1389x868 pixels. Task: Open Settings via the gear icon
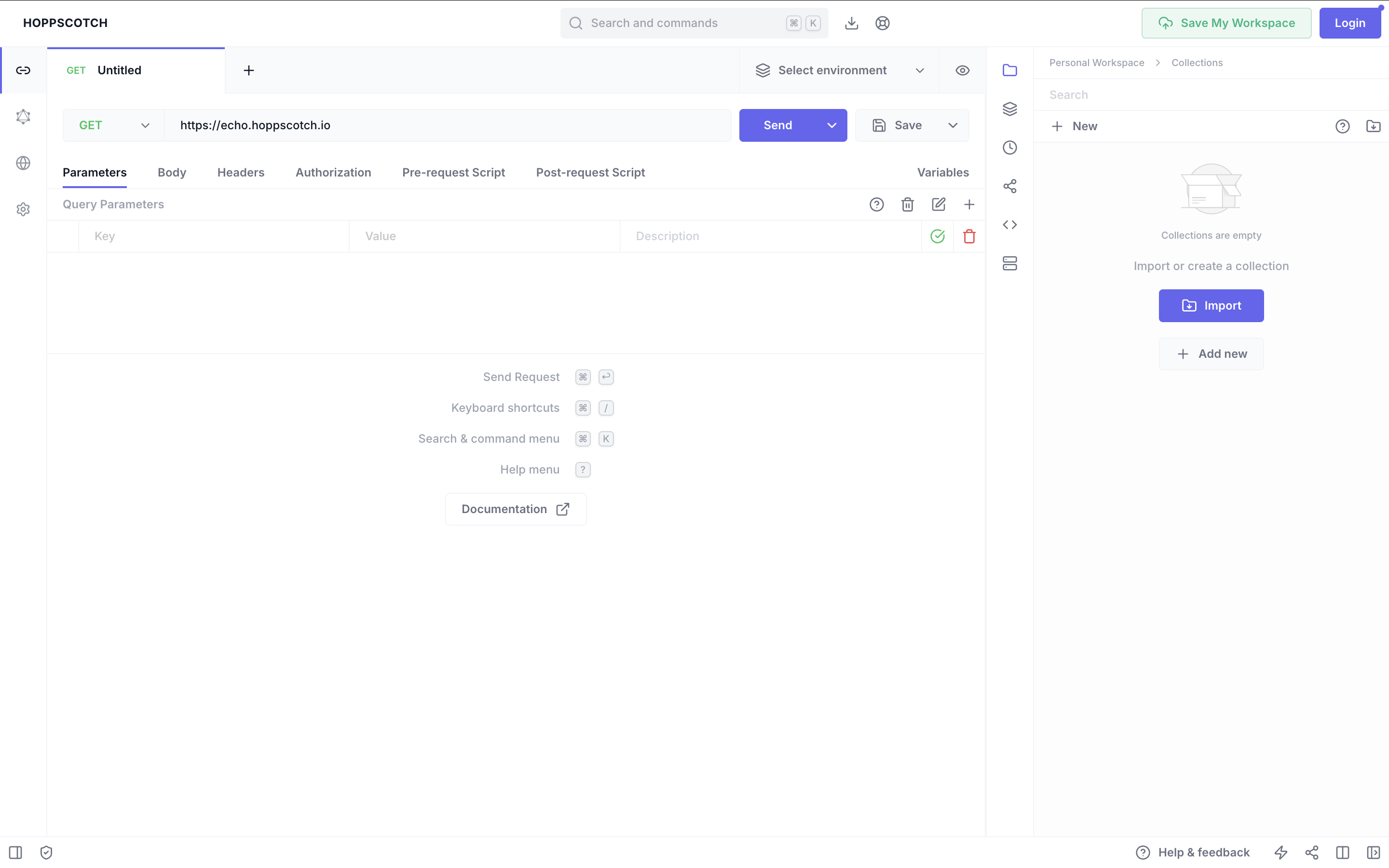(23, 208)
